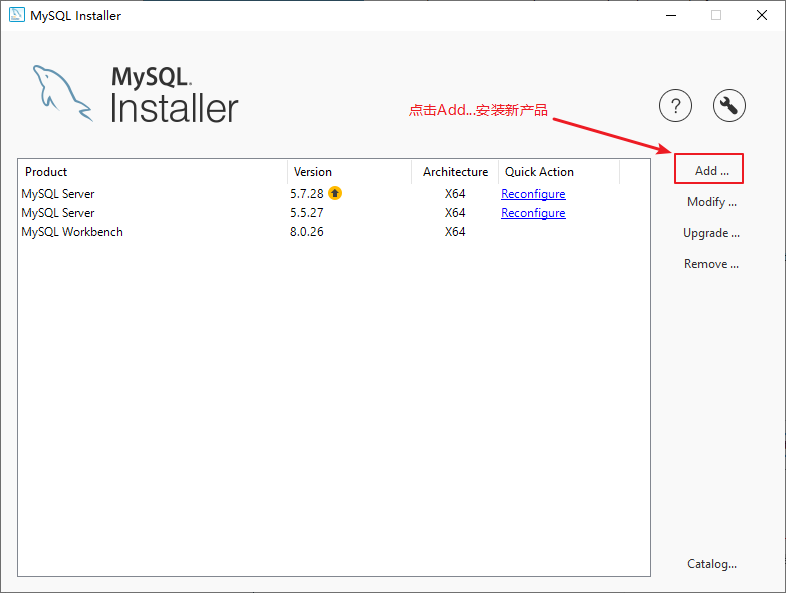Reconfigure MySQL Server 5.5.27
786x593 pixels.
[533, 213]
